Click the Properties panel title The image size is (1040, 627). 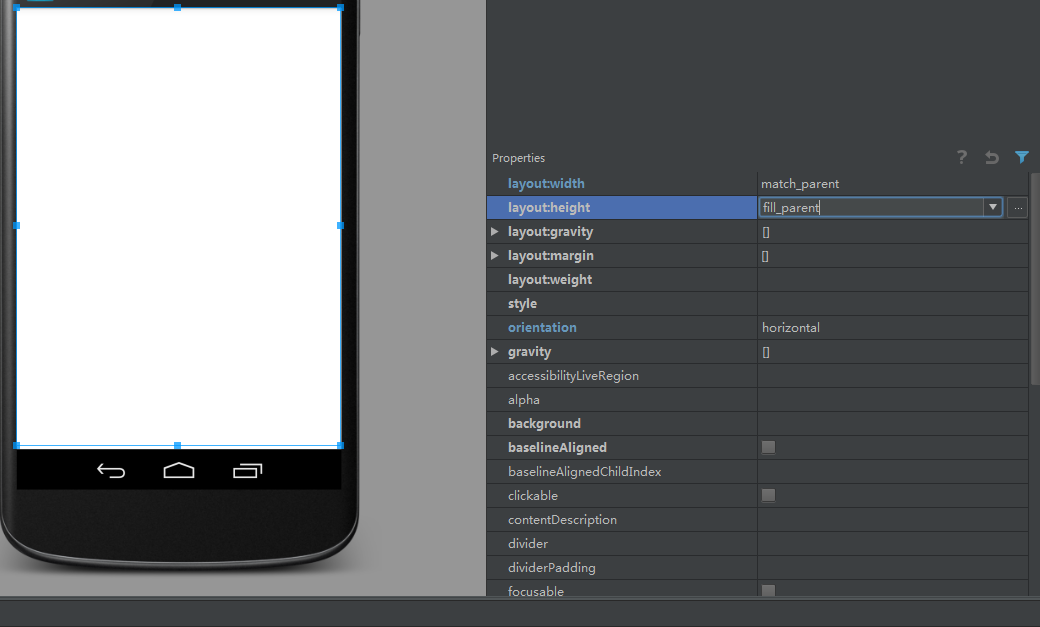[x=518, y=158]
